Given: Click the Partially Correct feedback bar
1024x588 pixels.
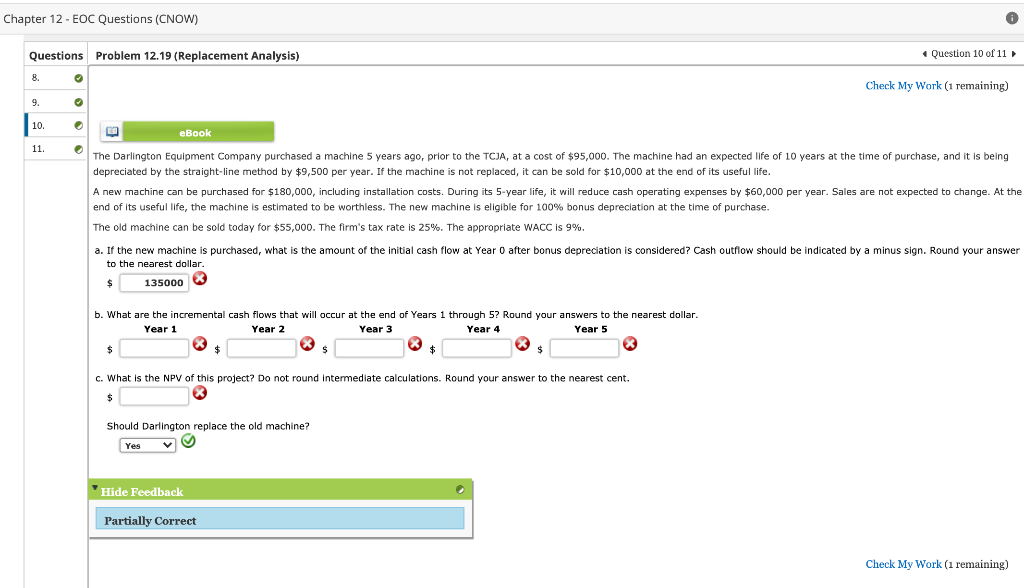Looking at the screenshot, I should [280, 518].
